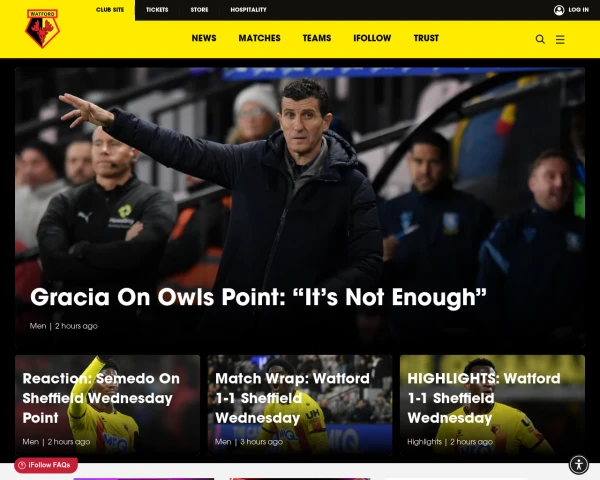Open the hamburger menu icon
The height and width of the screenshot is (480, 600).
point(560,39)
